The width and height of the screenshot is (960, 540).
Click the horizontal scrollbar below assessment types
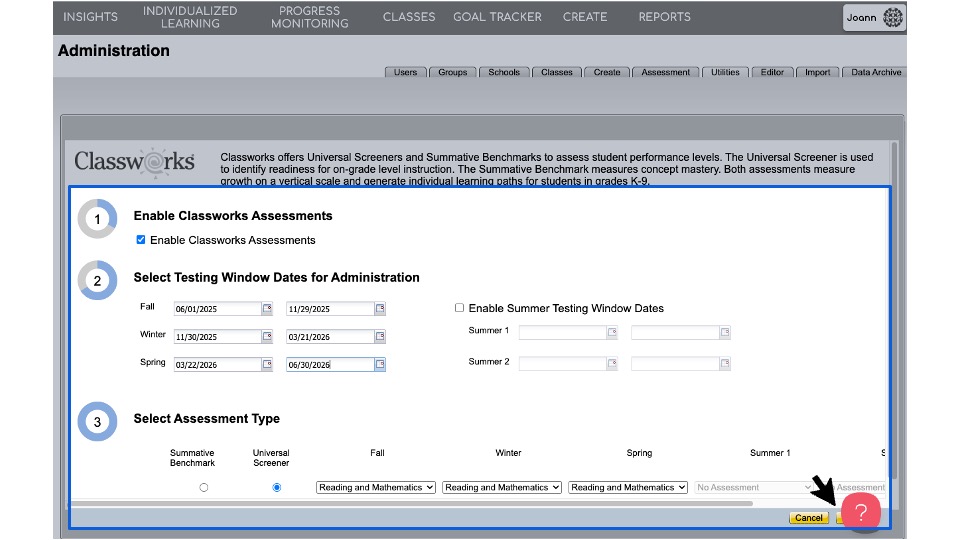(x=410, y=503)
